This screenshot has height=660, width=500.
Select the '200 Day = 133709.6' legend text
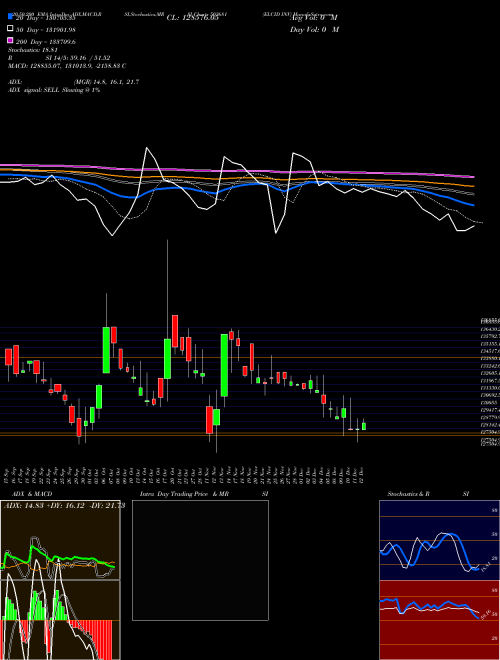(46, 42)
